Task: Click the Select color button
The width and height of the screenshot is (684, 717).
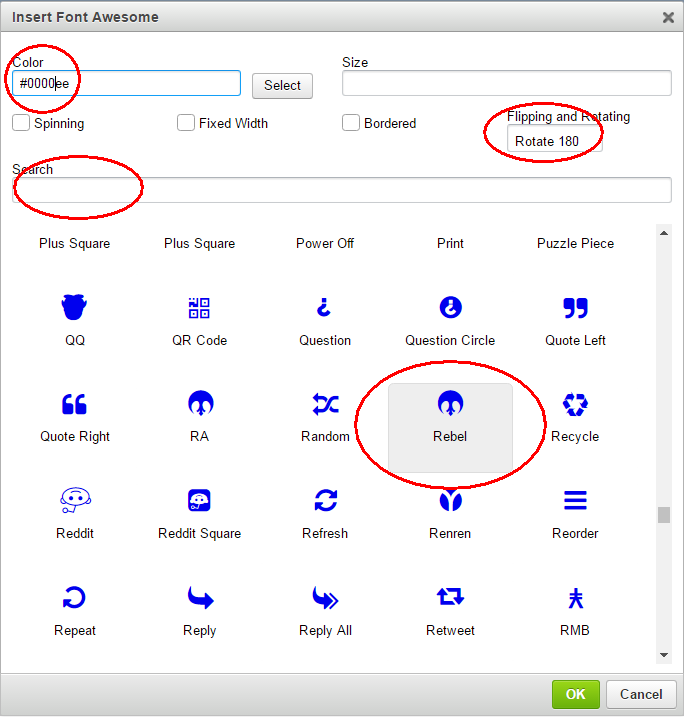Action: tap(282, 86)
